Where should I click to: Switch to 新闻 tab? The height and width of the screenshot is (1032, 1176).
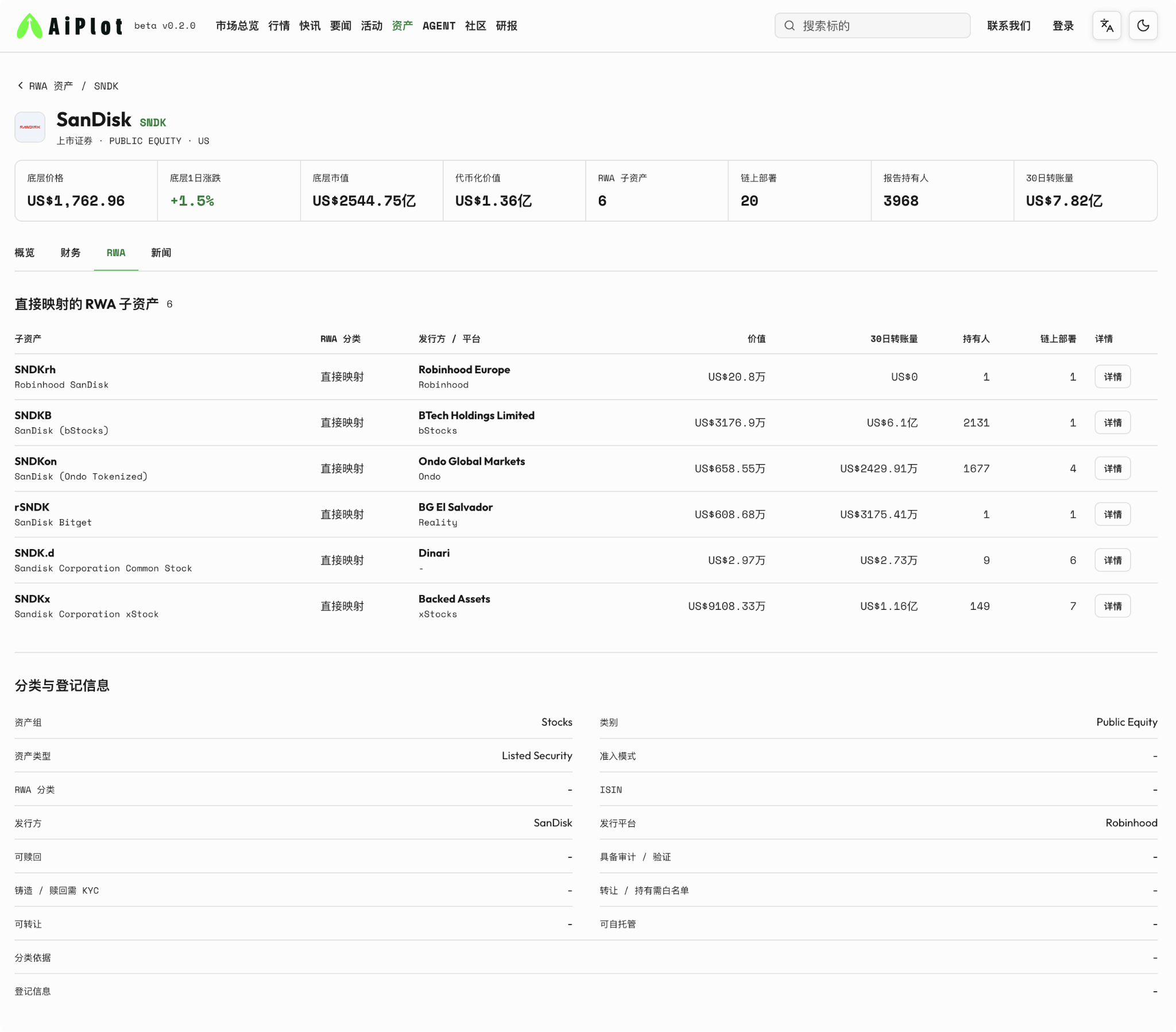coord(161,253)
